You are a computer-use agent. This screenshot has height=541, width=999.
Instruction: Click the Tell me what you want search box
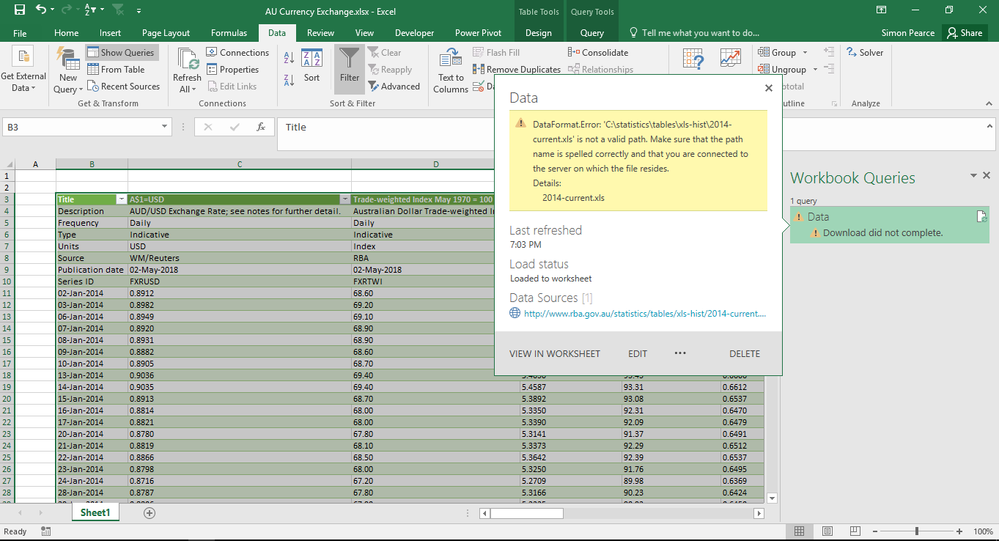[693, 32]
